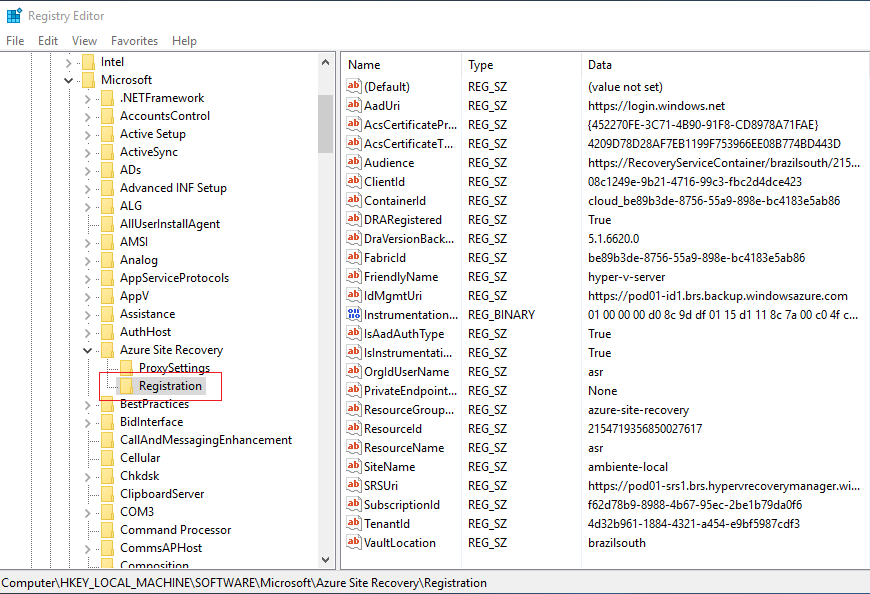Select the ClipboardServer key
Image resolution: width=870 pixels, height=594 pixels.
click(162, 494)
